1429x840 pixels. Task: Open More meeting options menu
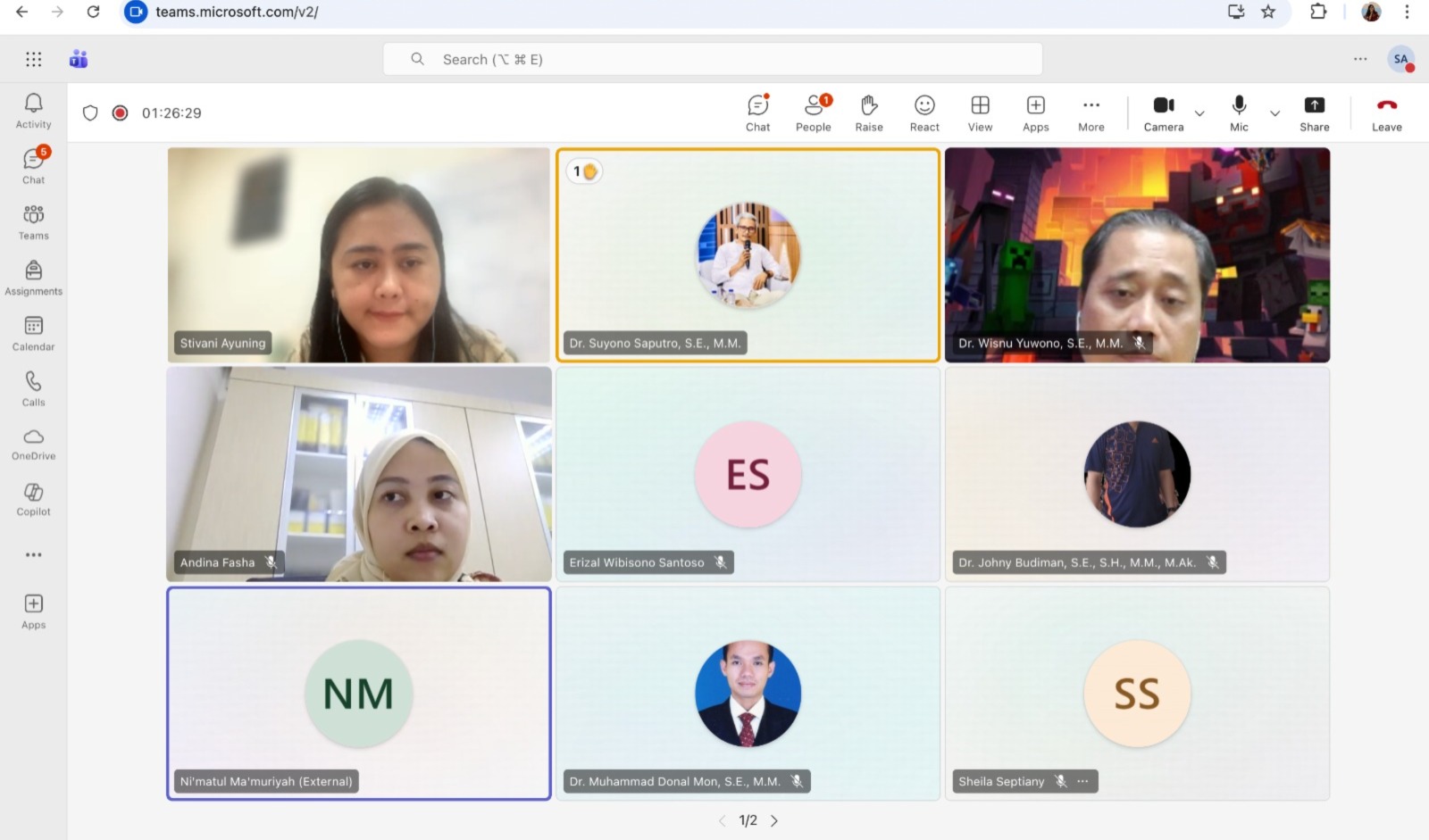tap(1091, 112)
